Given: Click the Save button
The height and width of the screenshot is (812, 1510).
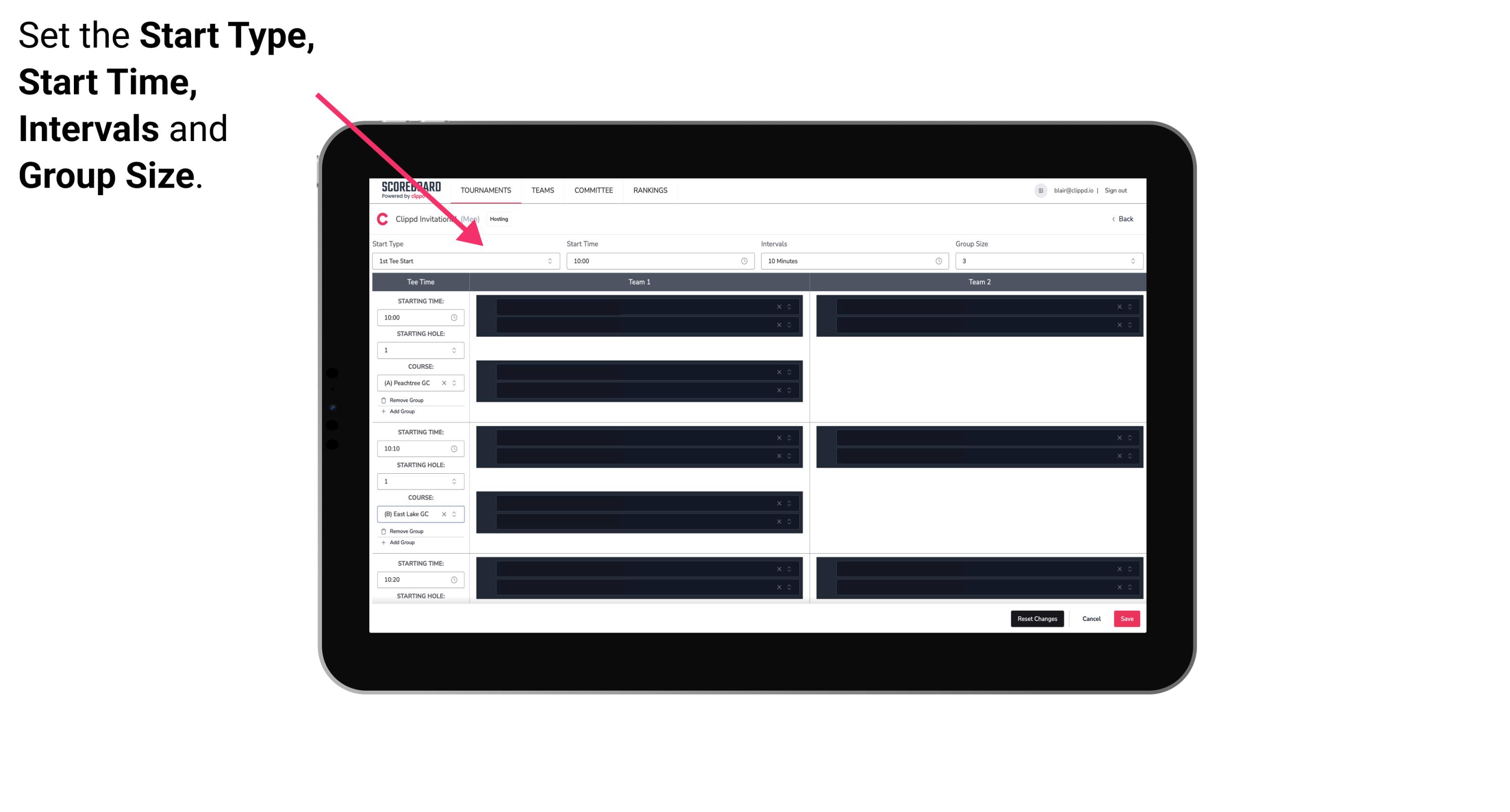Looking at the screenshot, I should point(1128,619).
